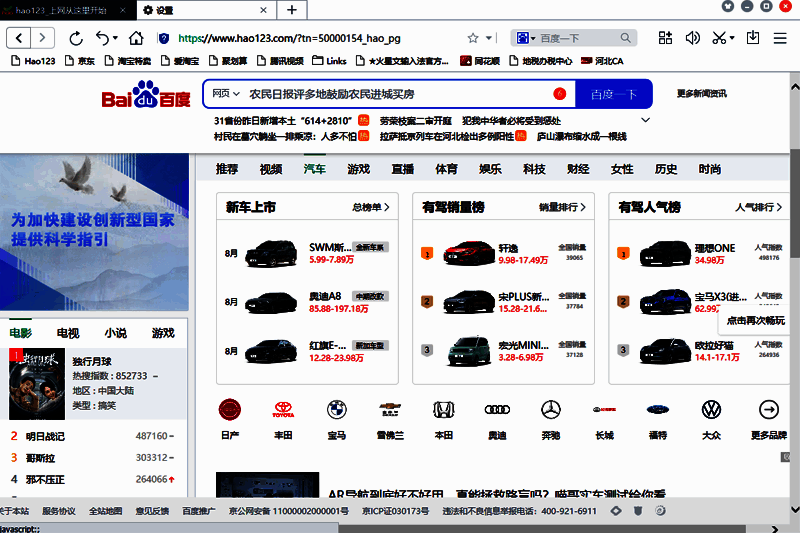Click the scissors screenshot tool icon
800x533 pixels.
(x=719, y=38)
